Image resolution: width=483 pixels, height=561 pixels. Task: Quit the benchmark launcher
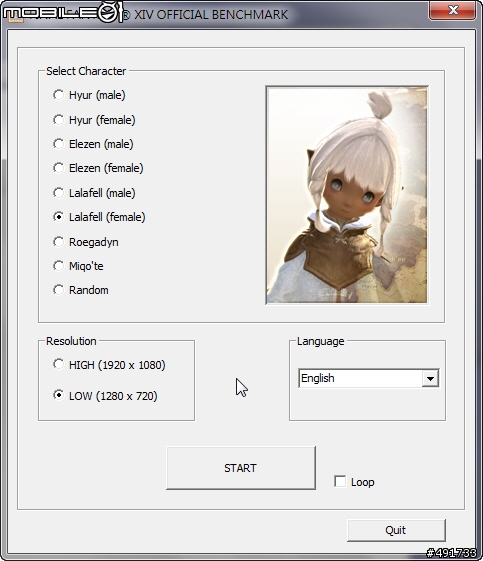pos(396,530)
